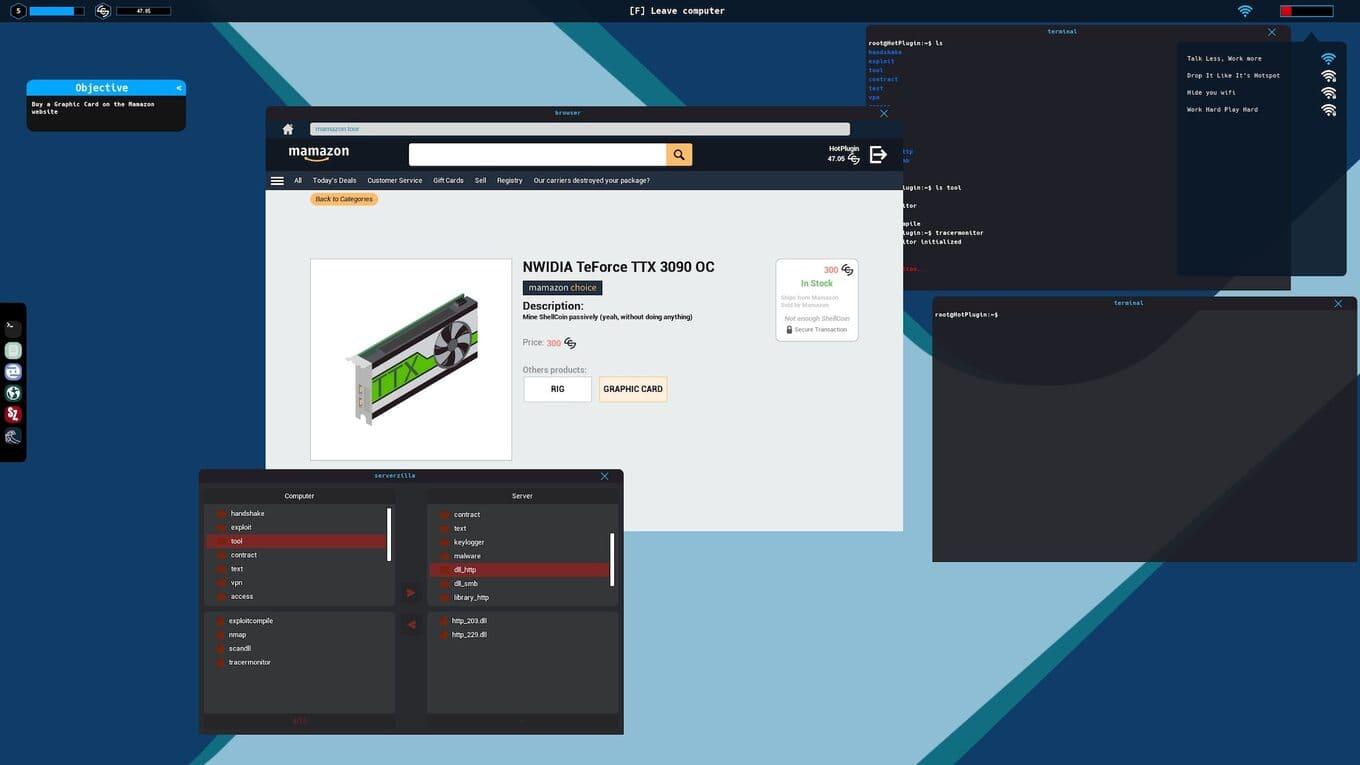Select the library_http folder in Server pane

coord(519,598)
